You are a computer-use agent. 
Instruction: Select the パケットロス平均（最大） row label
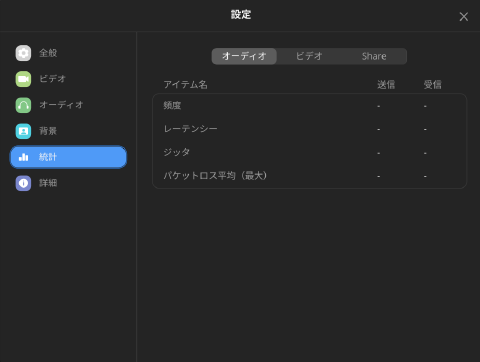[215, 176]
